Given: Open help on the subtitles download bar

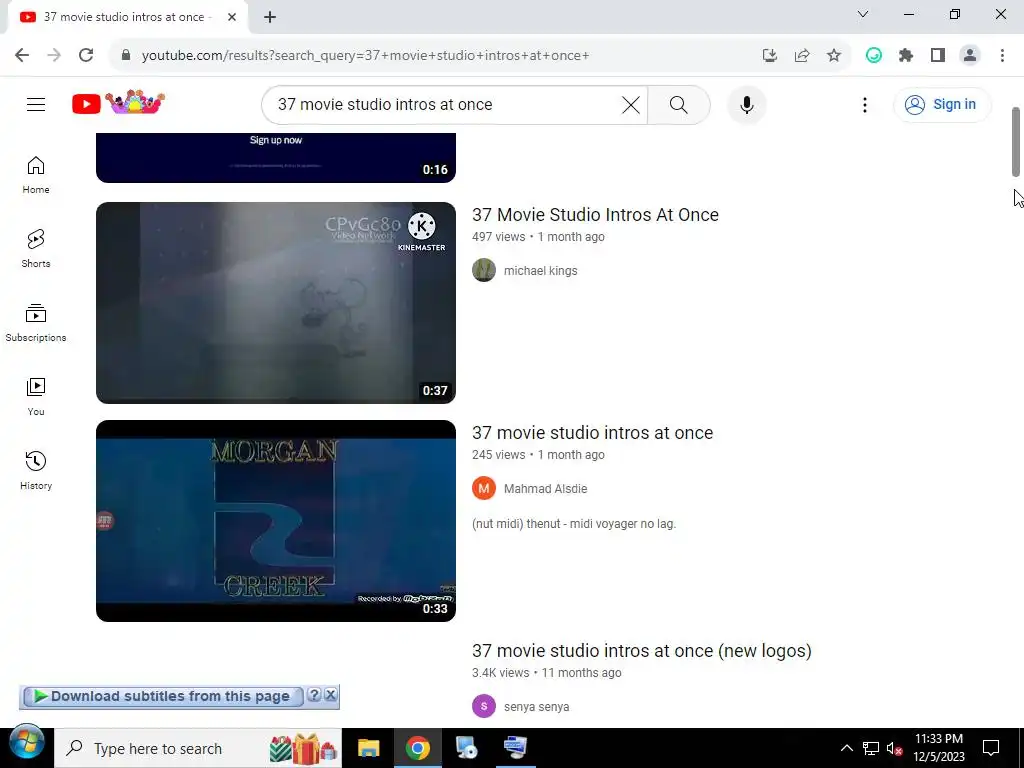Looking at the screenshot, I should tap(314, 695).
